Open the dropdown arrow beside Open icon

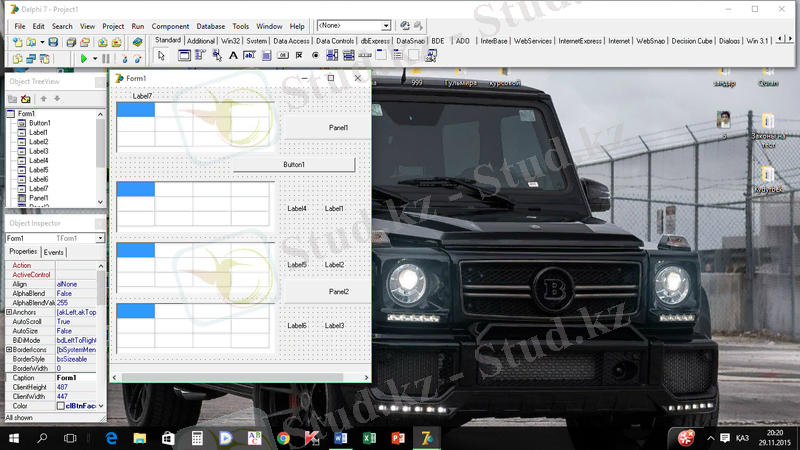point(42,42)
